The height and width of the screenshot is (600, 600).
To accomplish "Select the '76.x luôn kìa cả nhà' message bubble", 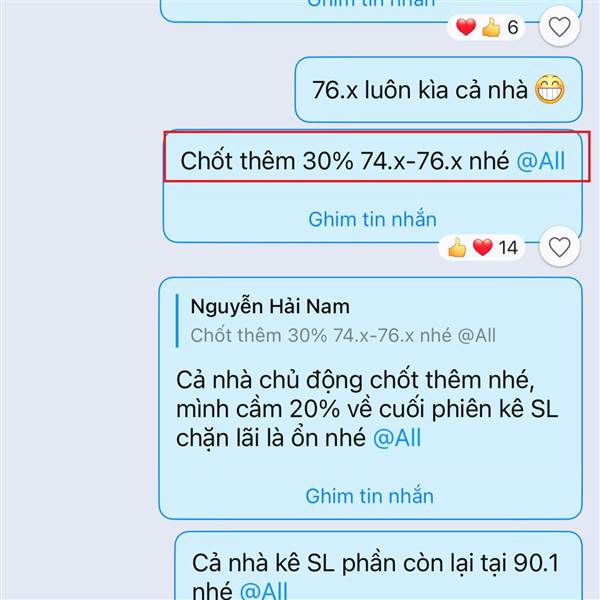I will tap(439, 90).
